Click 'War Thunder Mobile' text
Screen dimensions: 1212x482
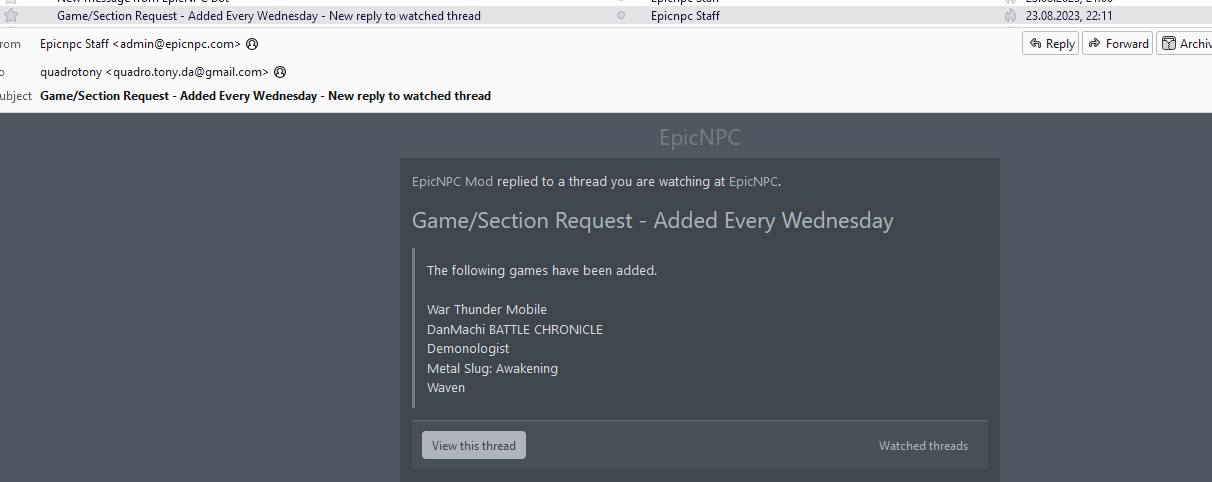click(x=487, y=310)
